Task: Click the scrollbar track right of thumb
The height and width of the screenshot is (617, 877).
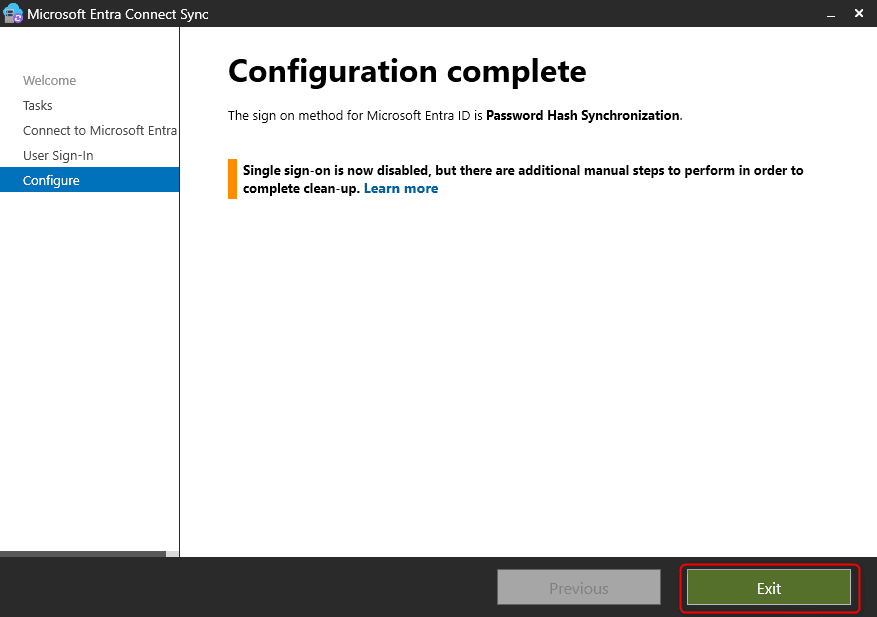Action: pyautogui.click(x=172, y=553)
